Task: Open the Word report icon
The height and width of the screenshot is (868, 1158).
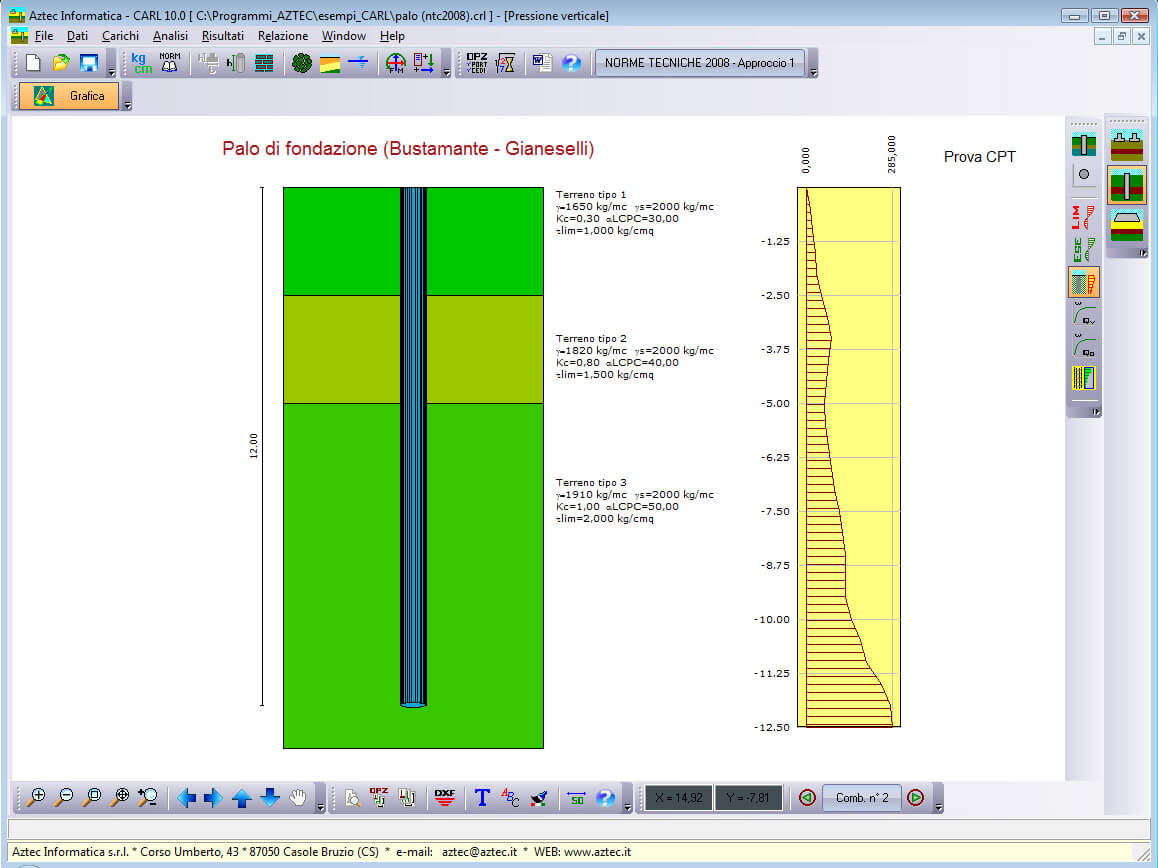Action: [x=541, y=63]
